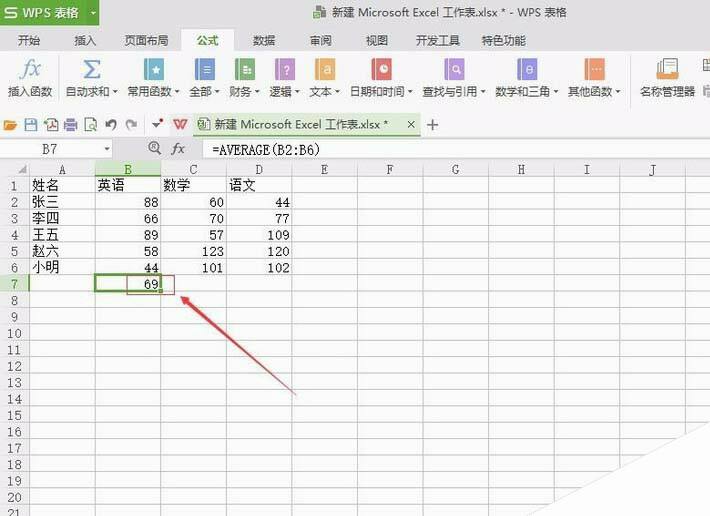Open the Logical (逻辑) functions icon

click(285, 69)
